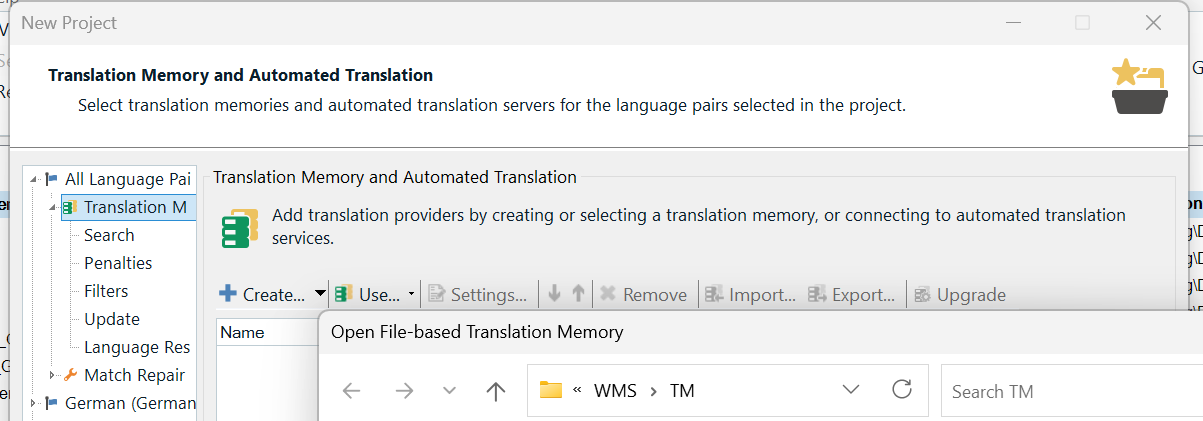Open recent locations dropdown in file dialog

(449, 391)
